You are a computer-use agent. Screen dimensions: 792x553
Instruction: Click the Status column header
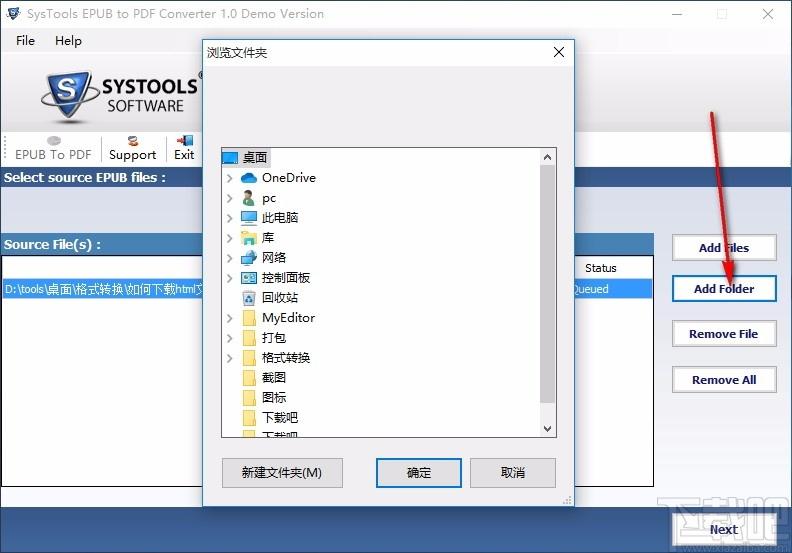(601, 268)
